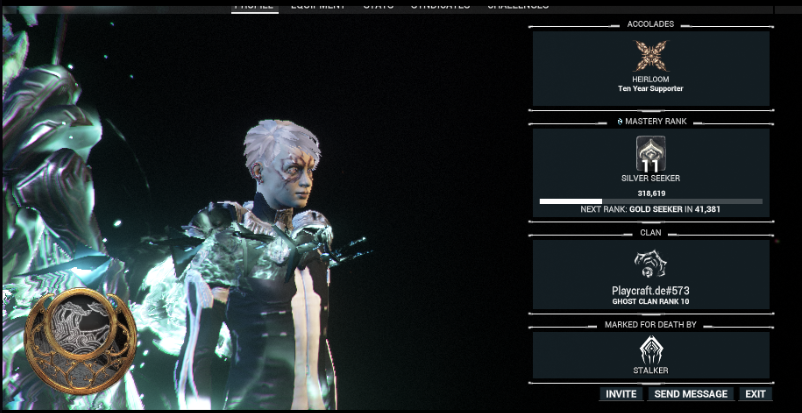Click the 'NEXT RANK: GOLD SEEKER' text
The height and width of the screenshot is (413, 802).
(632, 209)
